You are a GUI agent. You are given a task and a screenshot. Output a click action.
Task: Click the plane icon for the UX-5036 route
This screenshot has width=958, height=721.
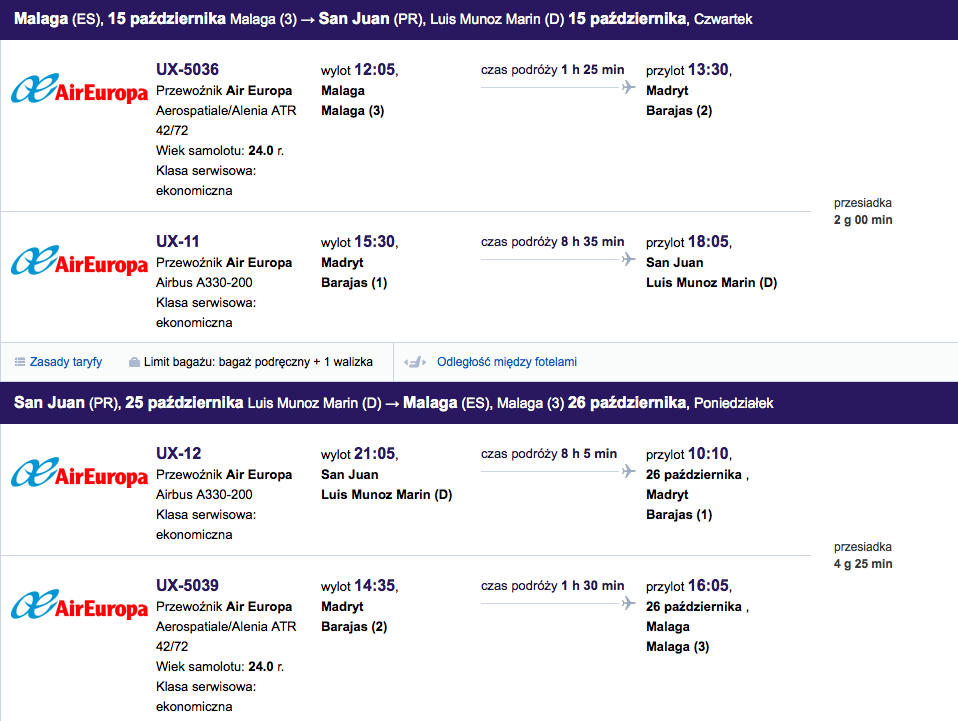coord(629,87)
